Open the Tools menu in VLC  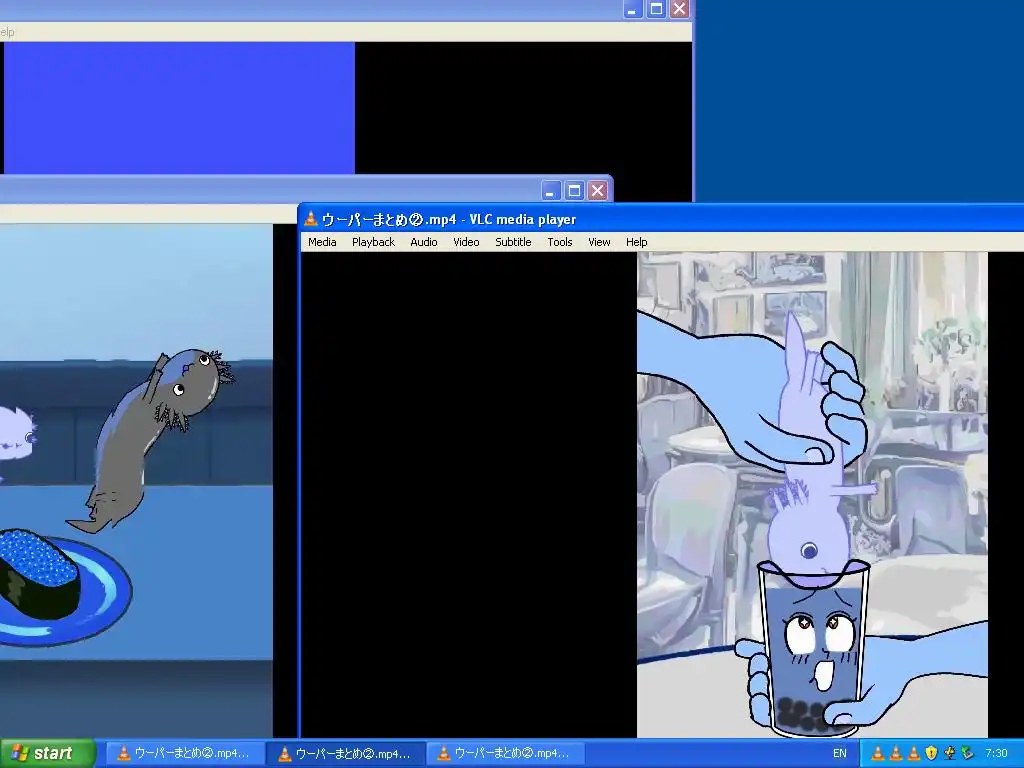pyautogui.click(x=560, y=242)
